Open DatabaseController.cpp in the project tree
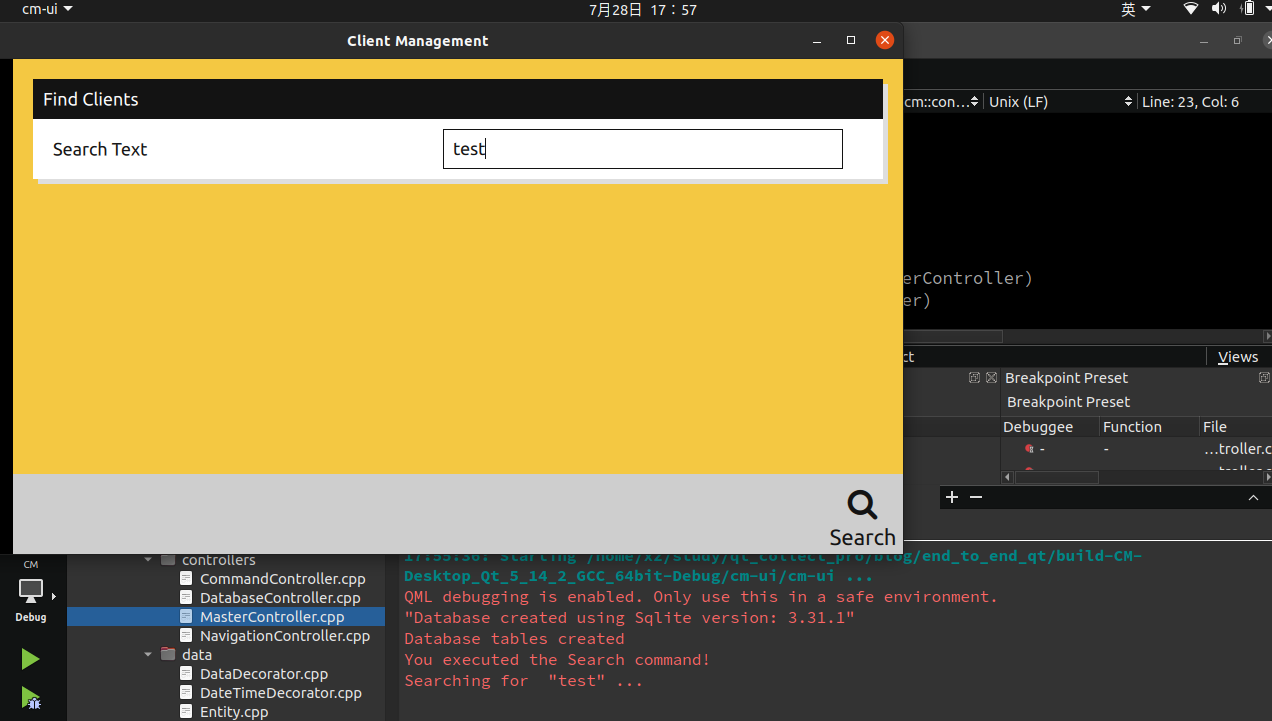The width and height of the screenshot is (1272, 721). (x=280, y=598)
